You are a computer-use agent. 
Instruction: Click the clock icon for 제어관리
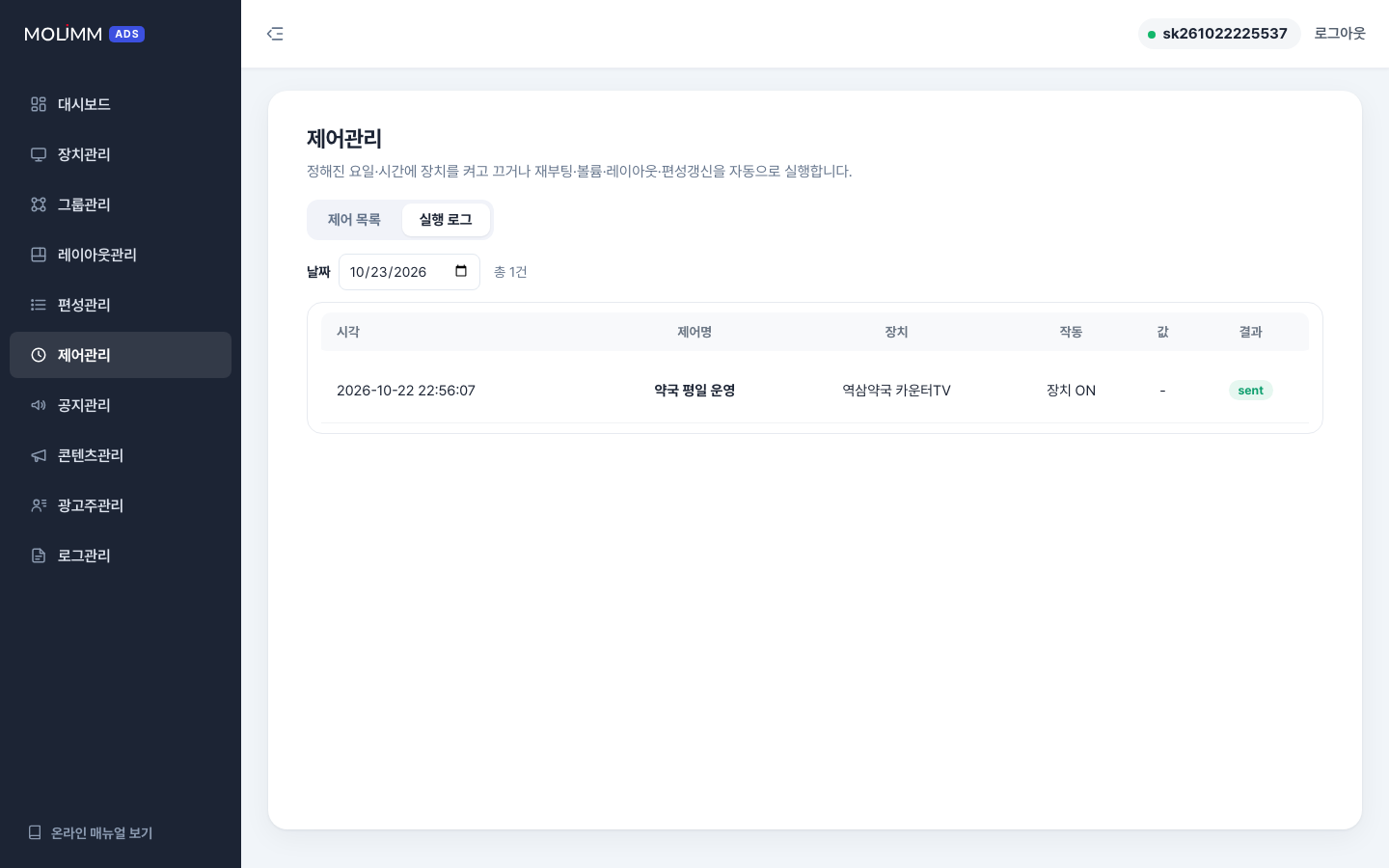pos(39,355)
